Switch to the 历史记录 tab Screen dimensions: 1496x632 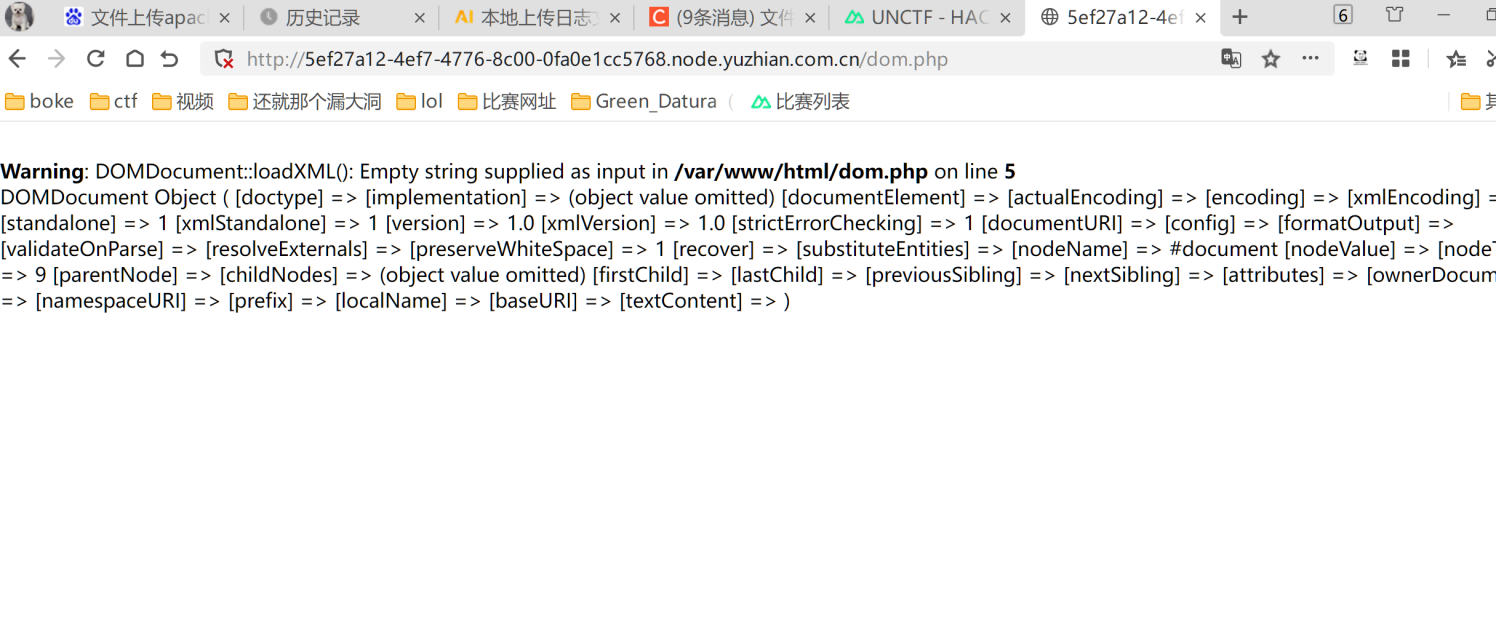click(x=323, y=18)
